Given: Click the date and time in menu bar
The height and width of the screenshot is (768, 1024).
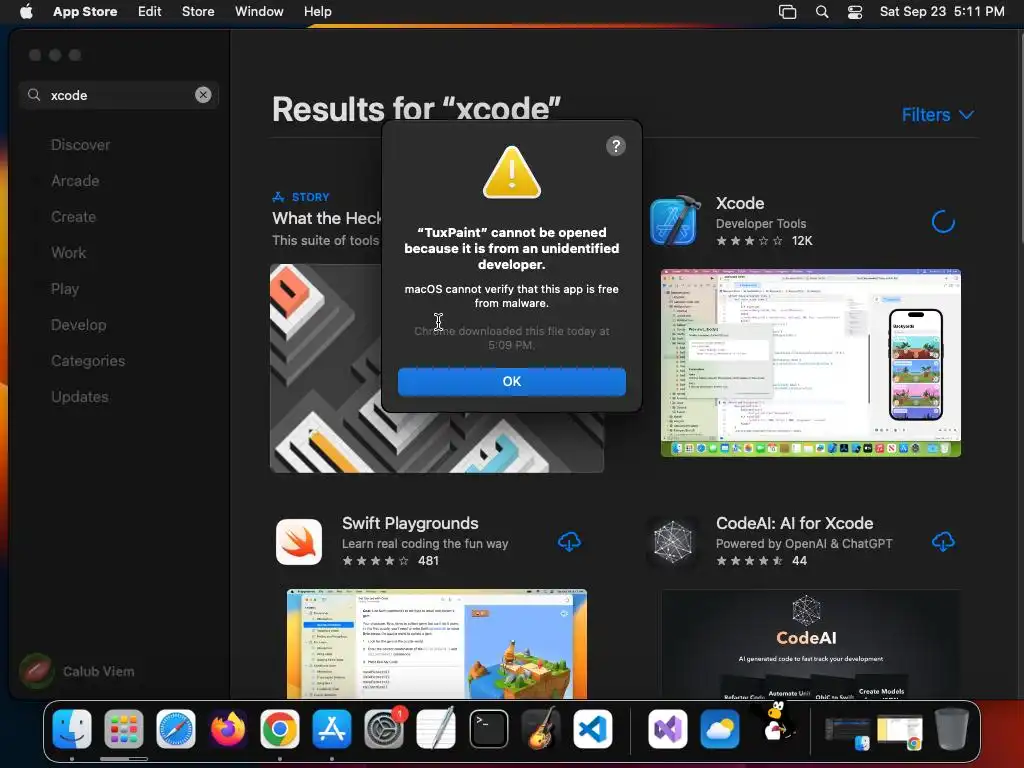Looking at the screenshot, I should pos(942,11).
